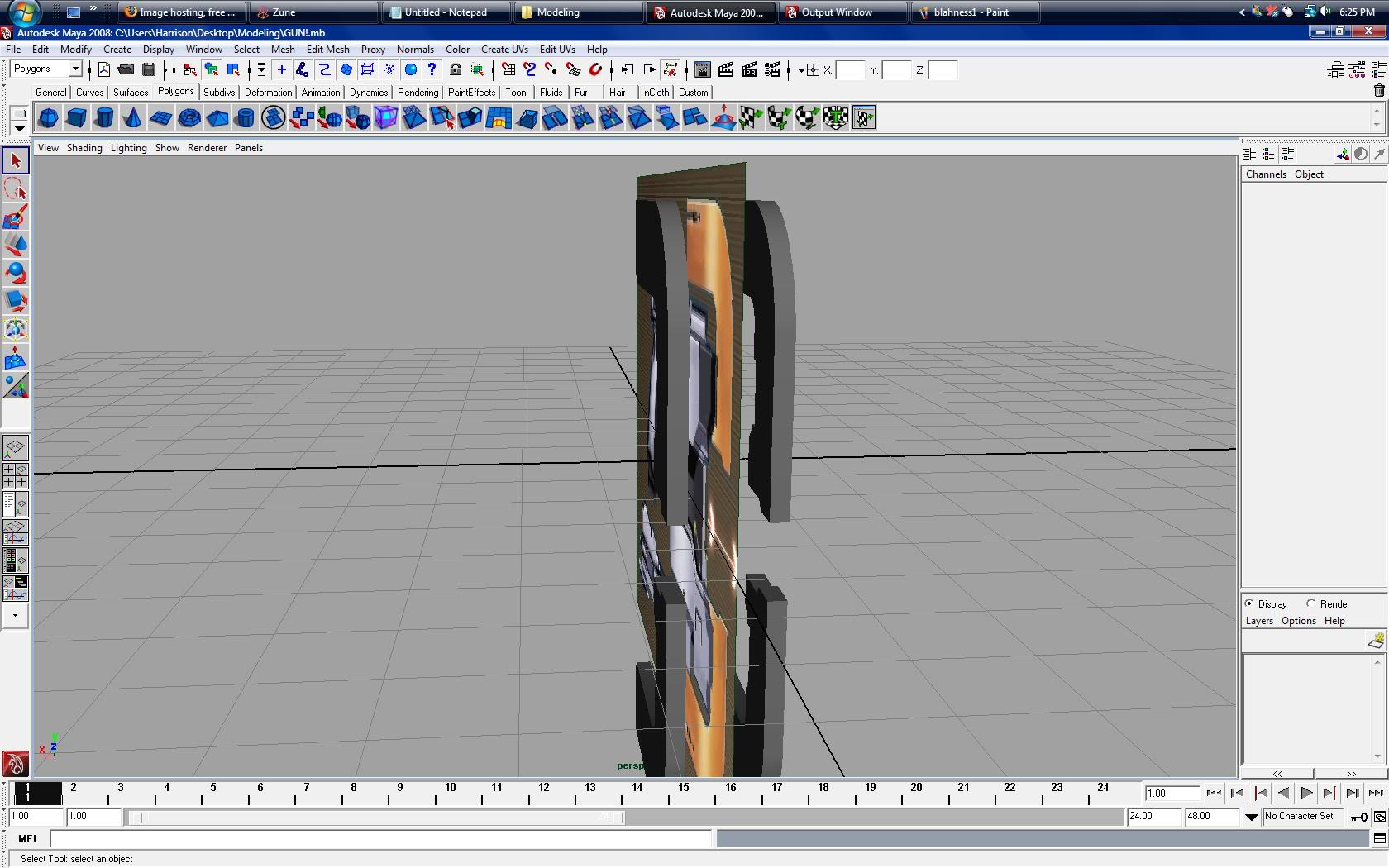The width and height of the screenshot is (1389, 868).
Task: Toggle select by hierarchy mode
Action: [190, 70]
